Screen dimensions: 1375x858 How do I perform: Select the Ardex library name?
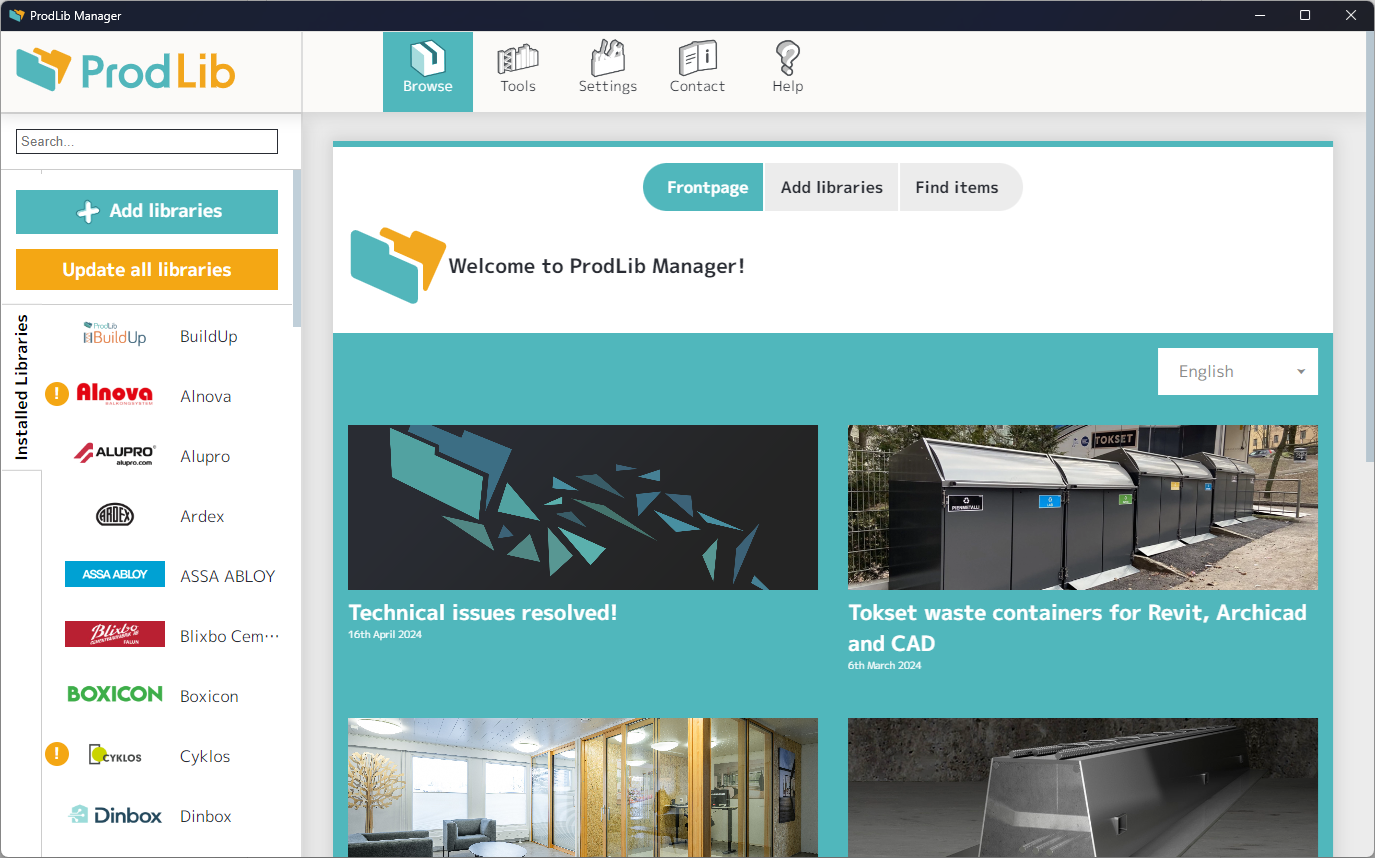pyautogui.click(x=202, y=516)
